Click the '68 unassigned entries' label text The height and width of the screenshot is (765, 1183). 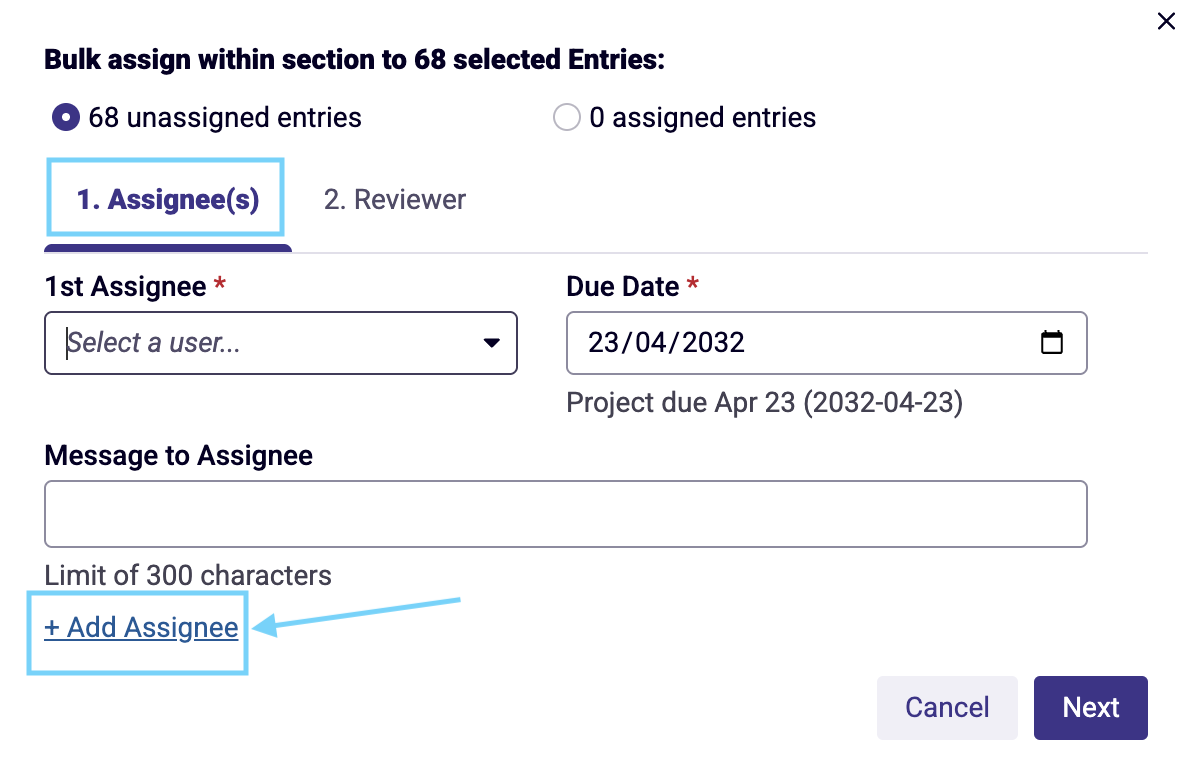(225, 118)
